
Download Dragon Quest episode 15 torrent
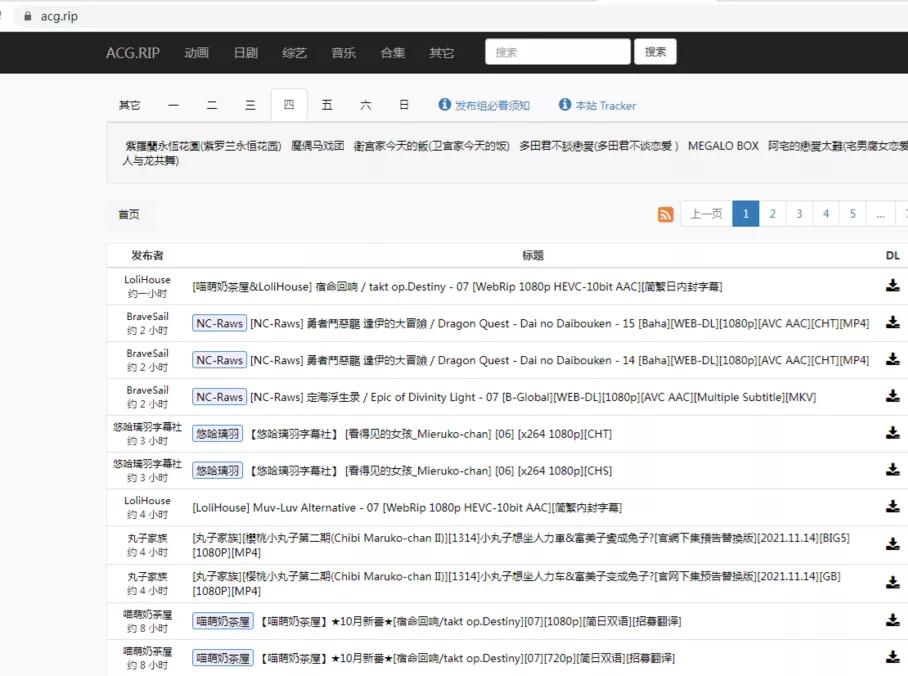(x=891, y=322)
